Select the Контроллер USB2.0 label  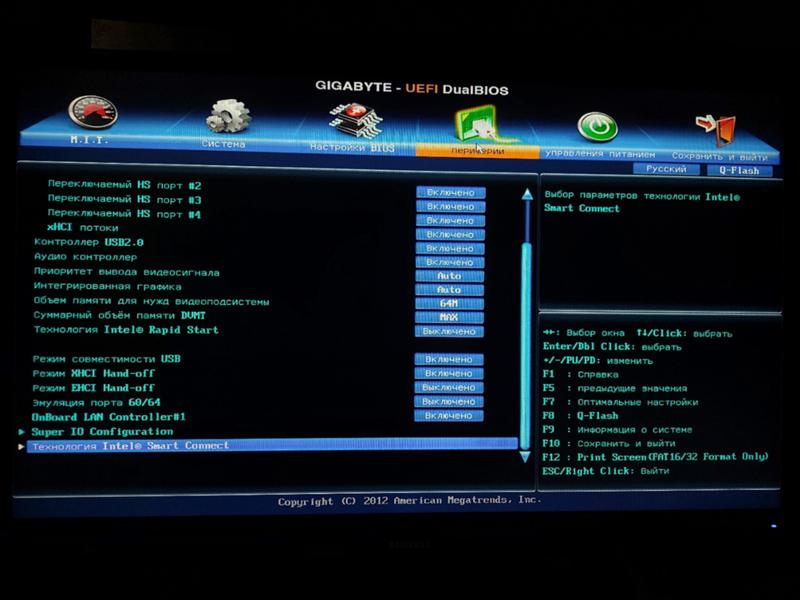tap(89, 242)
